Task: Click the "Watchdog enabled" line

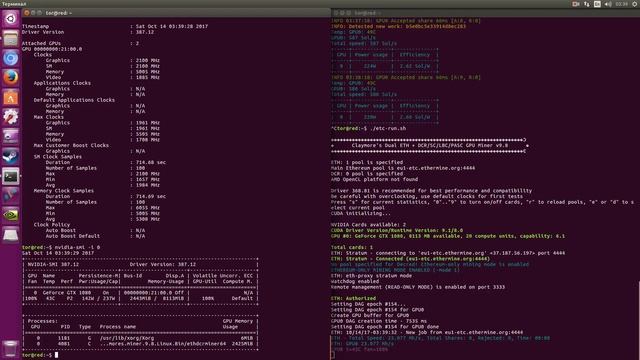Action: pyautogui.click(x=354, y=281)
